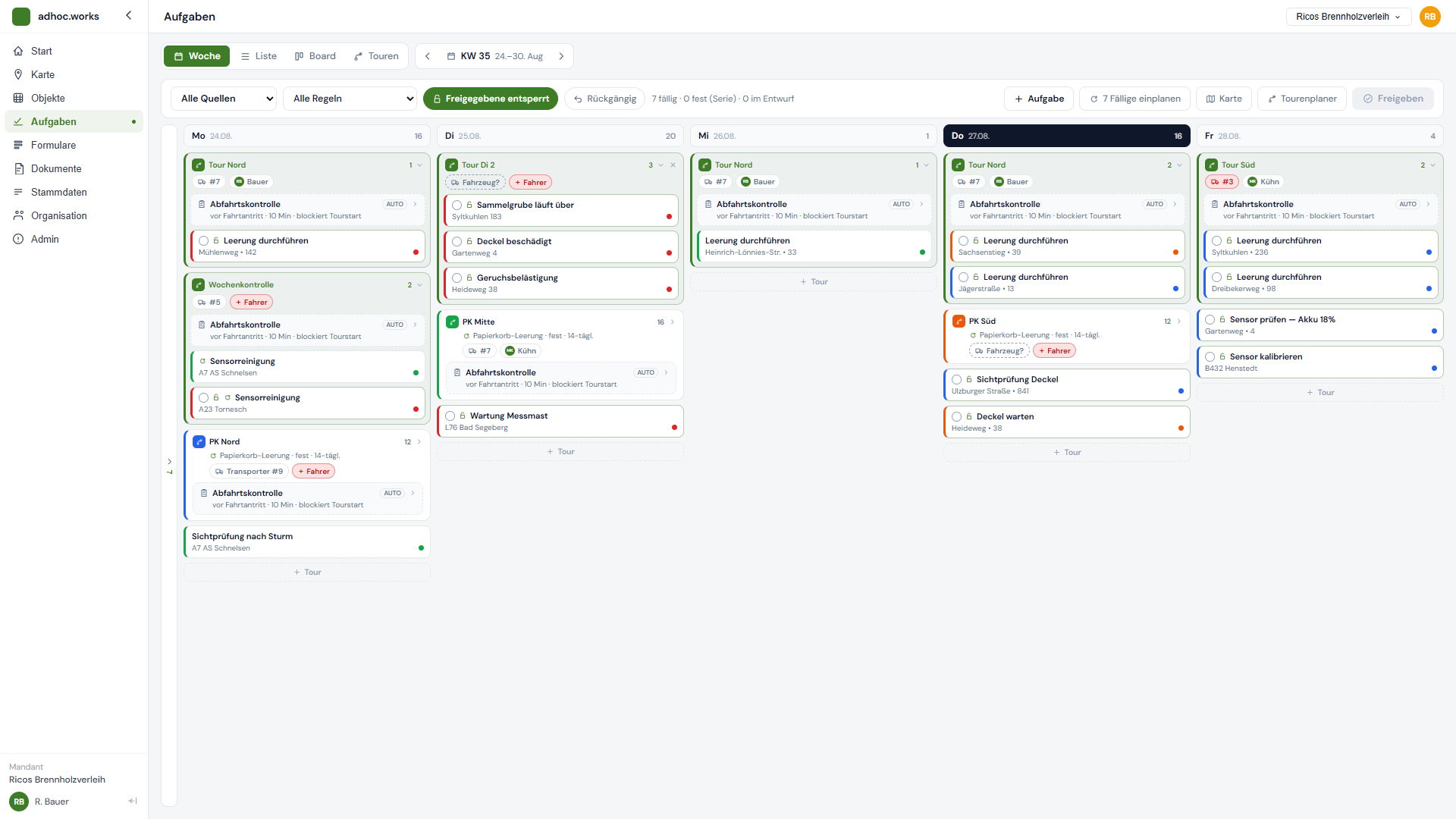Viewport: 1456px width, 819px height.
Task: Add a tour under Wednesday column
Action: [x=813, y=281]
